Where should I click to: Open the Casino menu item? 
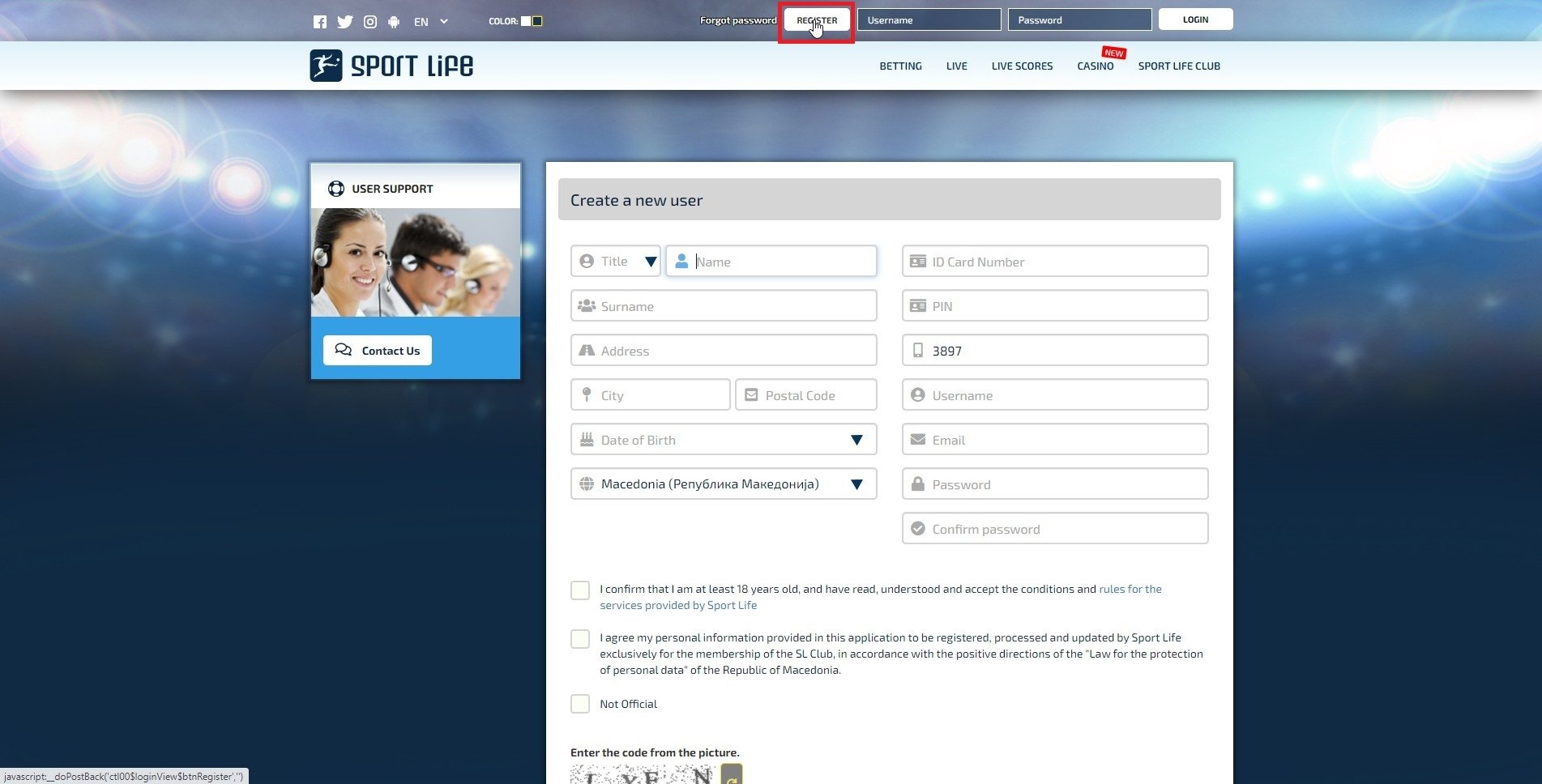pos(1095,66)
